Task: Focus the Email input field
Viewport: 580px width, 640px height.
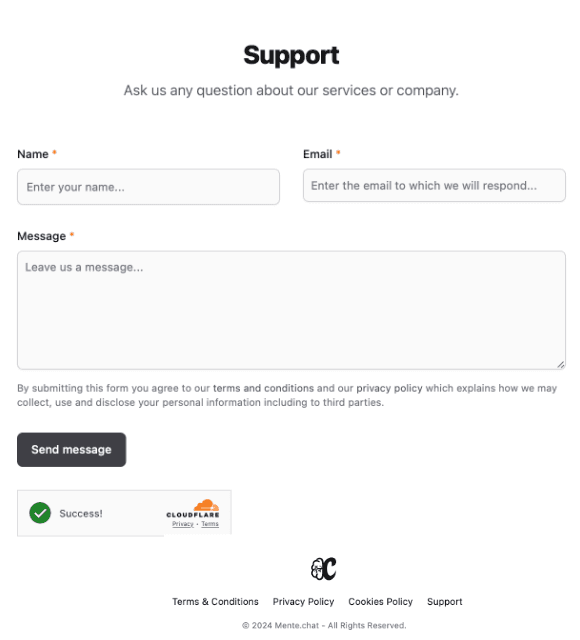Action: pos(434,185)
